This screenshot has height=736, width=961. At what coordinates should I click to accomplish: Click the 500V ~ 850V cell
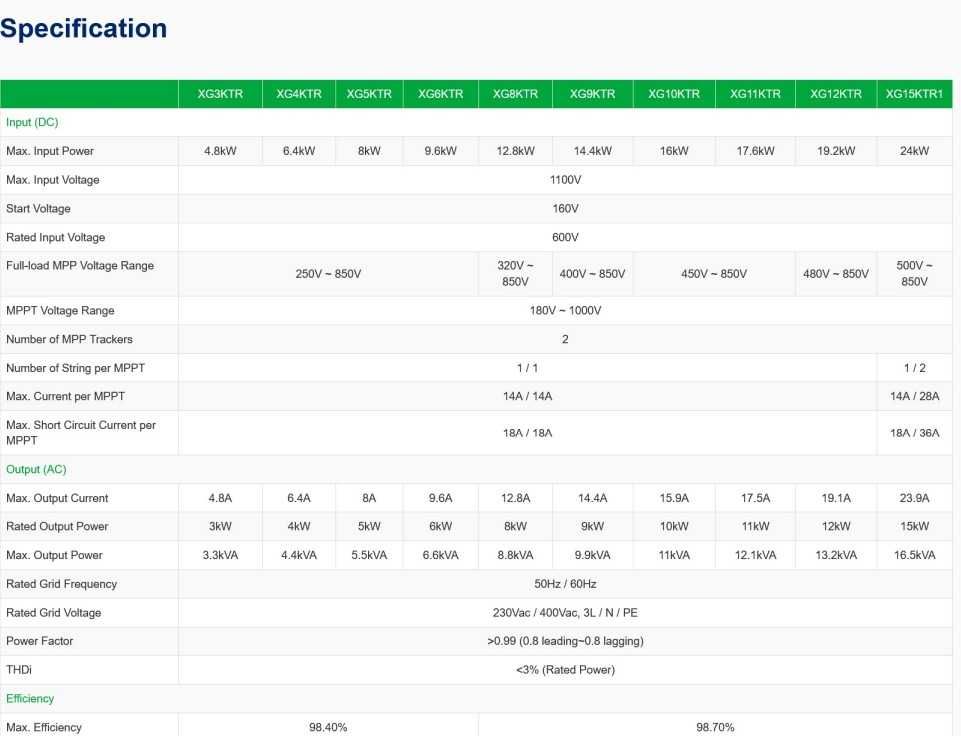click(914, 273)
